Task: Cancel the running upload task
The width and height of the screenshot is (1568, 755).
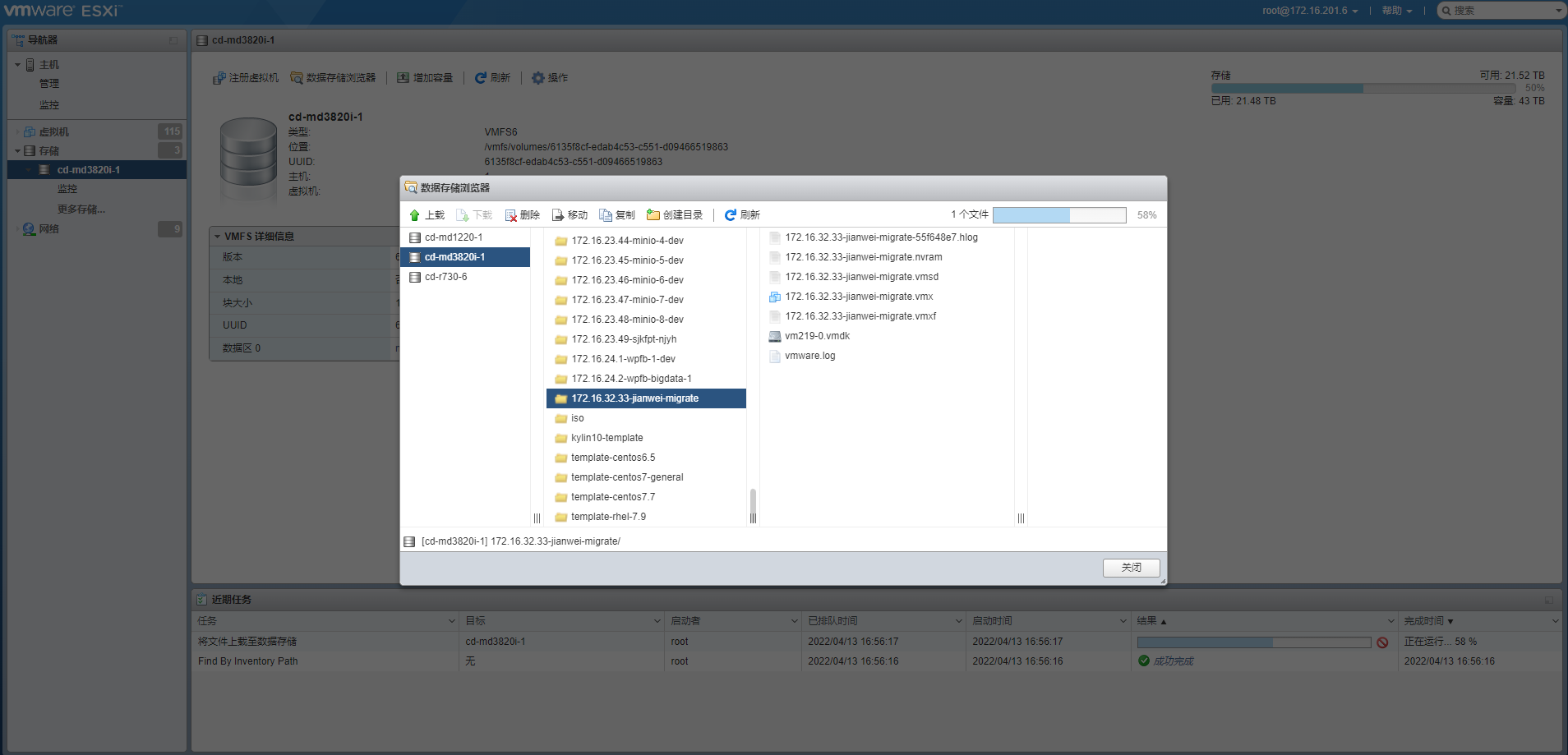Action: pyautogui.click(x=1382, y=642)
